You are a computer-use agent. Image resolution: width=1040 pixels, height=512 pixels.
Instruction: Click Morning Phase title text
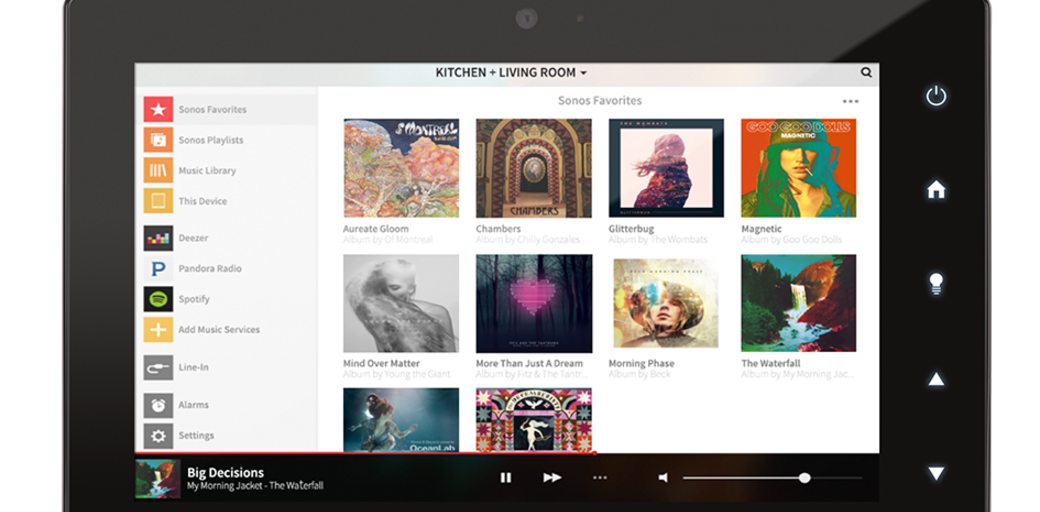pyautogui.click(x=641, y=363)
